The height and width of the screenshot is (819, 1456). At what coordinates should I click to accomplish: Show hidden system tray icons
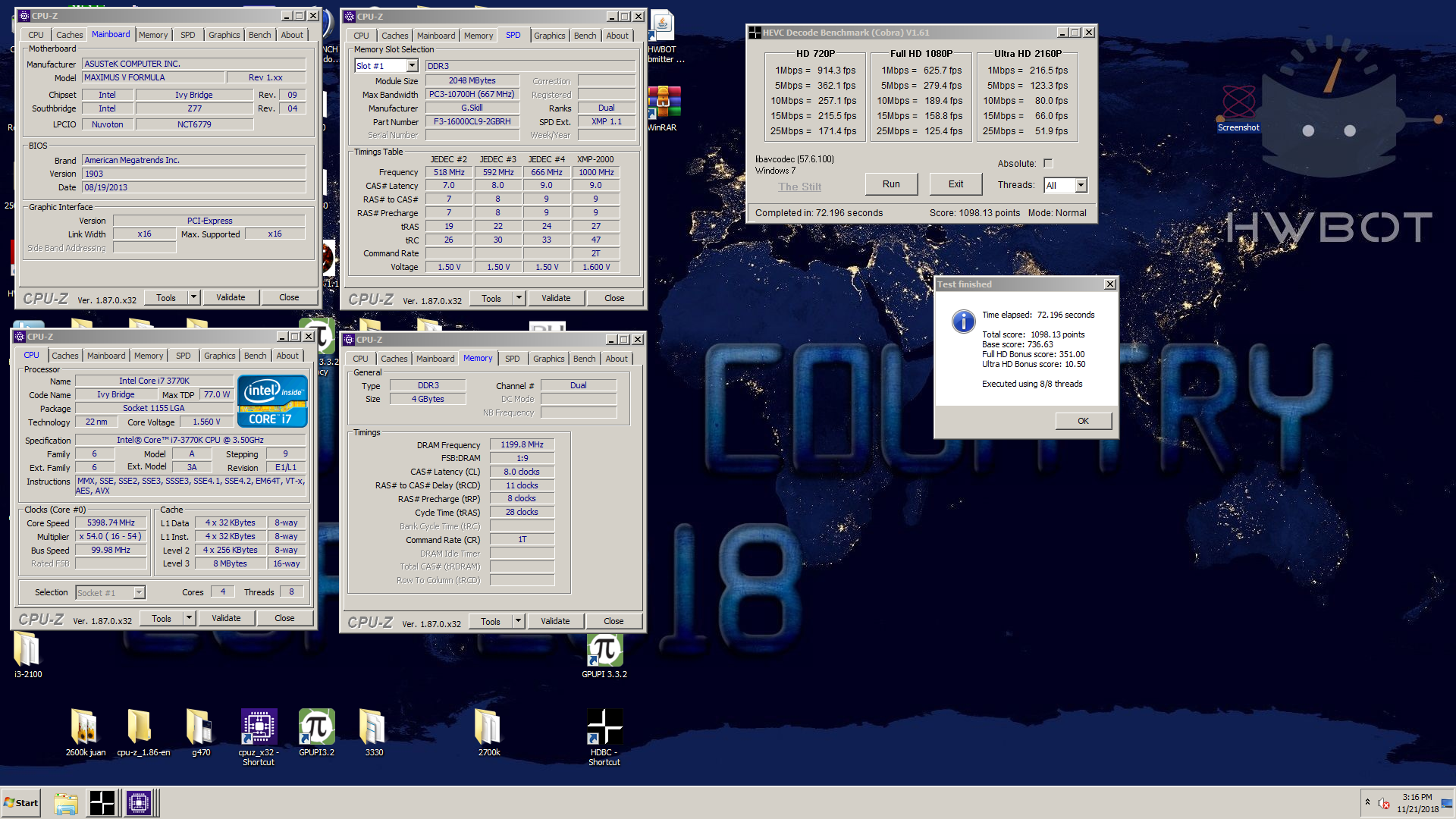point(1367,802)
